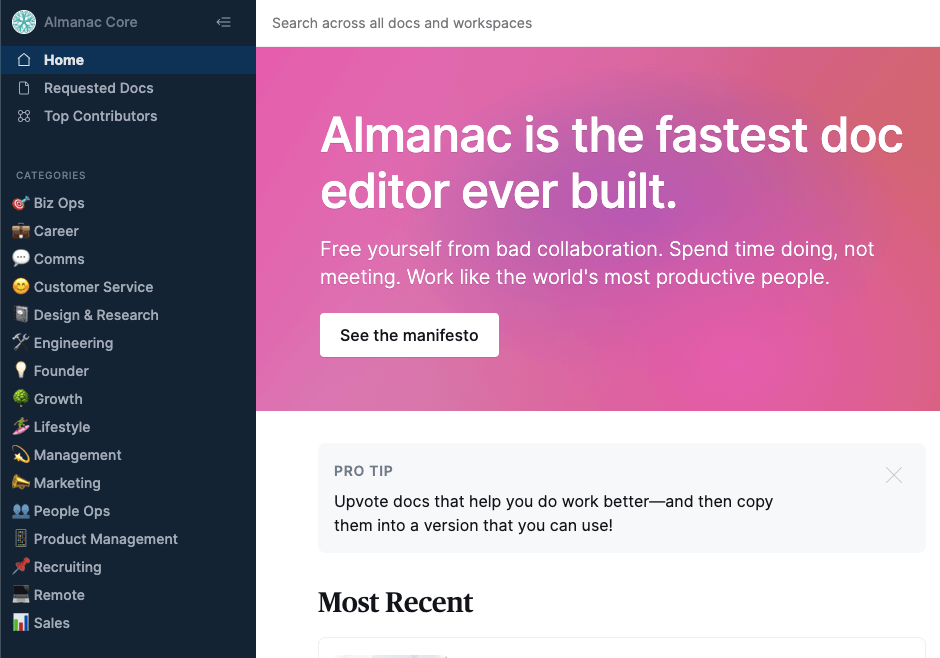Collapse the sidebar with the arrow
The image size is (940, 658).
point(224,22)
